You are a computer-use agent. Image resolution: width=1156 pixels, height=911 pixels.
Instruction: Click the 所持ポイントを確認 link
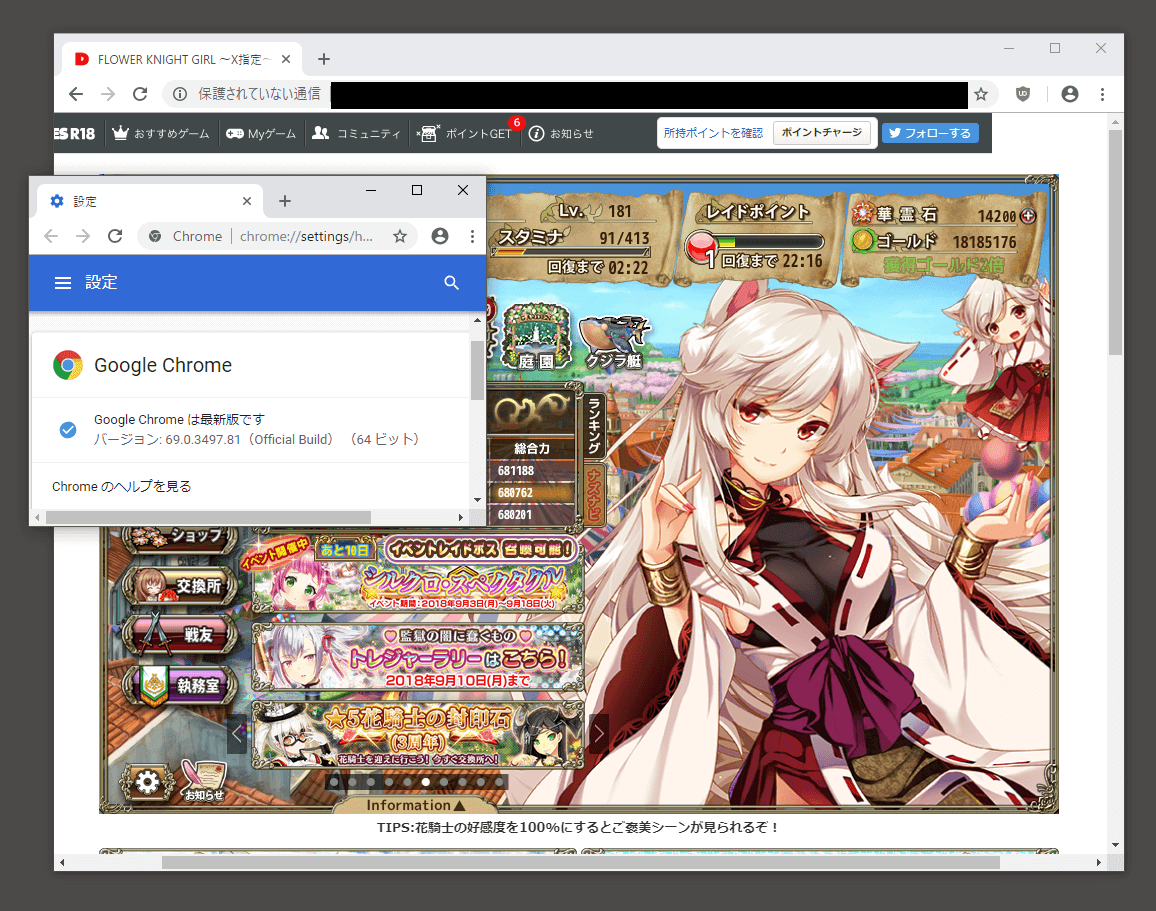click(x=713, y=133)
